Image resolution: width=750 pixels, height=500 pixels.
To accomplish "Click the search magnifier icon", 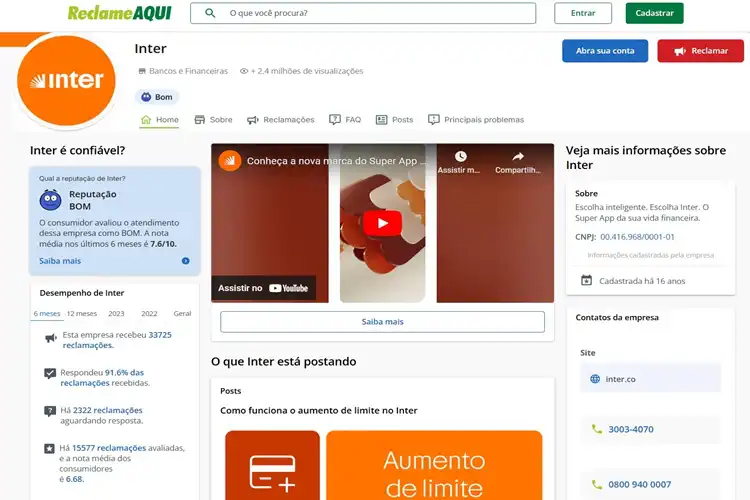I will point(210,13).
